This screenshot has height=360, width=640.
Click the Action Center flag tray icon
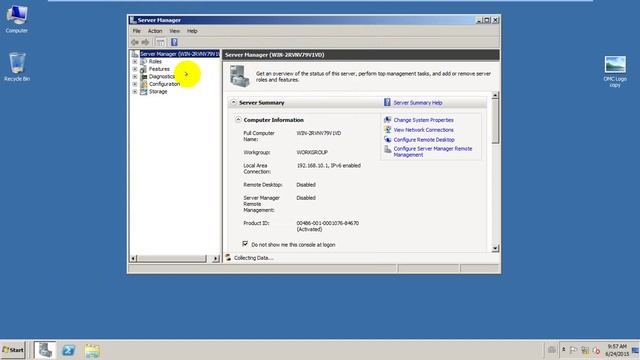573,350
